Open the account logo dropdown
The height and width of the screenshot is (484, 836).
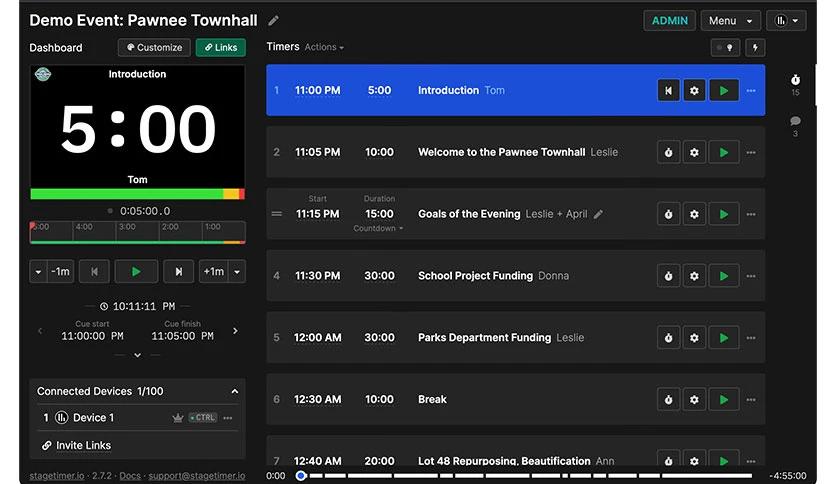(786, 21)
